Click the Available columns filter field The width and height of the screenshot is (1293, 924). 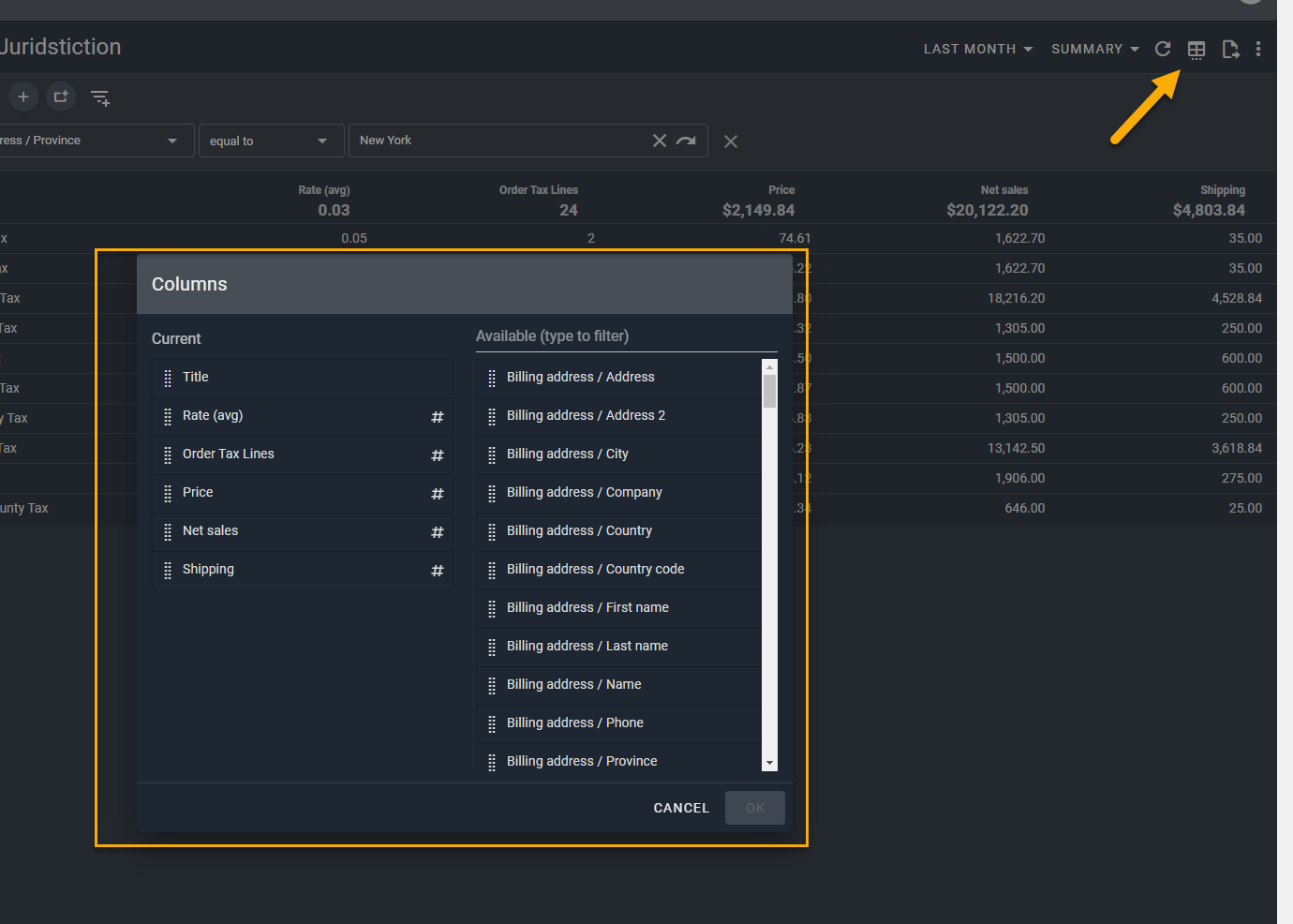coord(626,336)
